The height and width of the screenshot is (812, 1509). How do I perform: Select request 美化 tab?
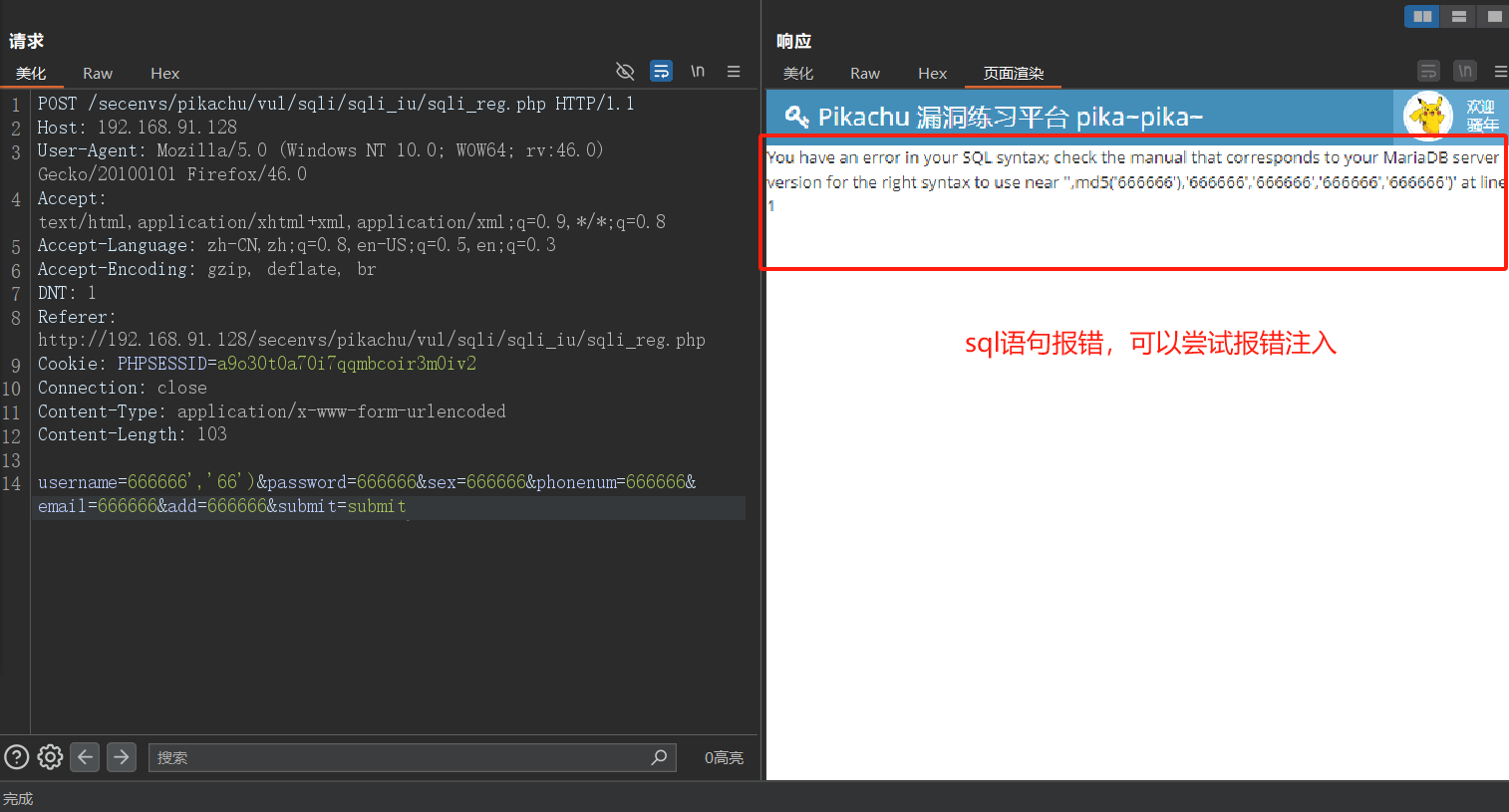point(31,74)
